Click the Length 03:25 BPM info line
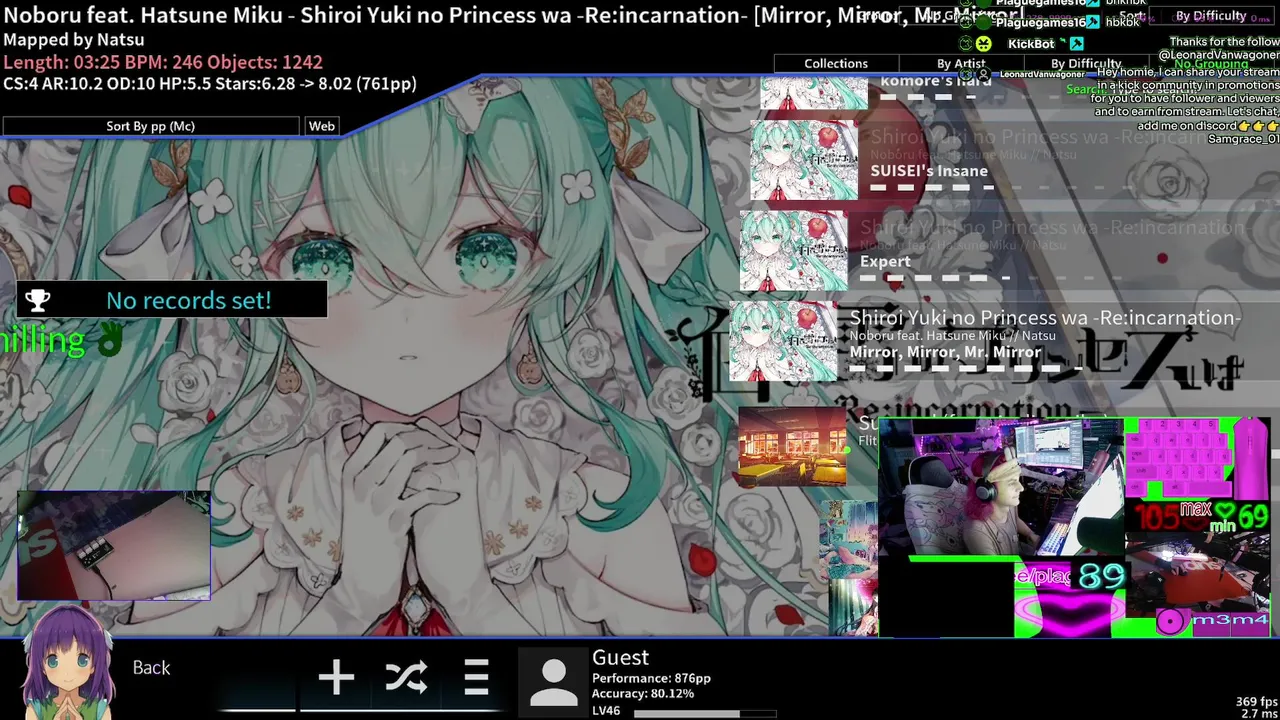Screen dimensions: 1280x720 (163, 62)
